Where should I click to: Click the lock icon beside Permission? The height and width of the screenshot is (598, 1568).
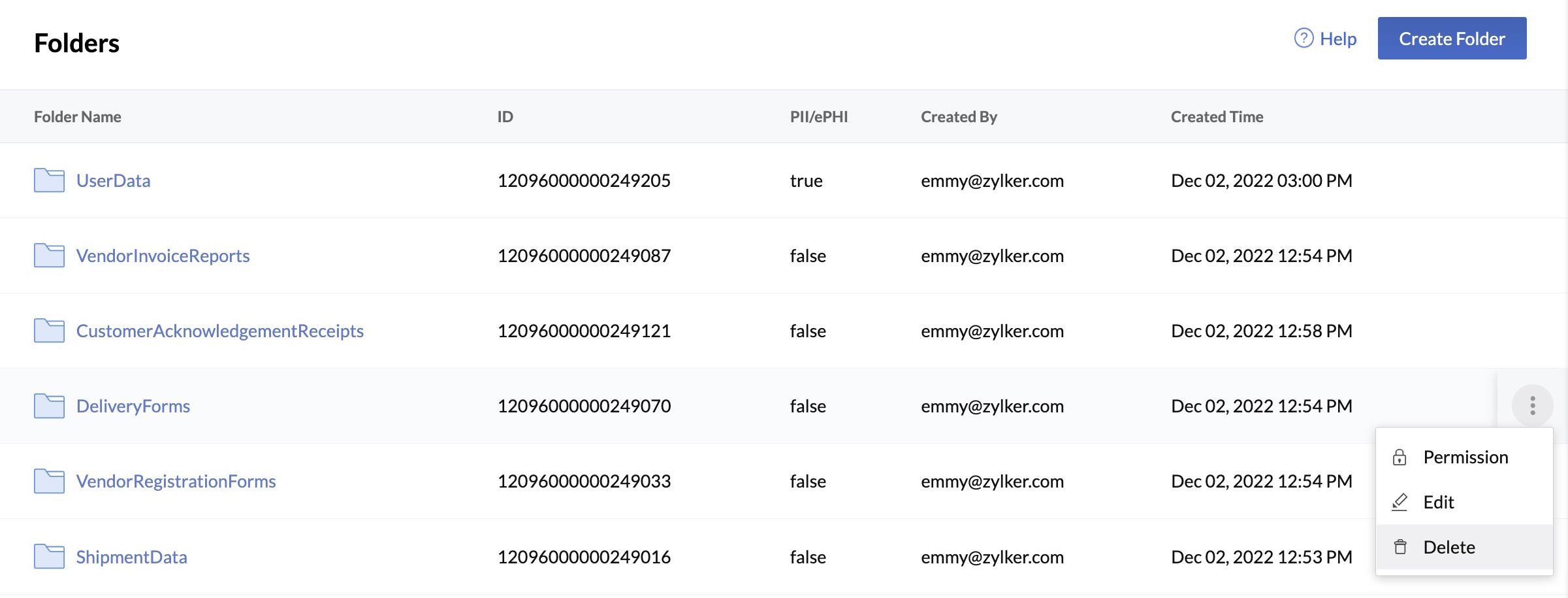tap(1400, 457)
